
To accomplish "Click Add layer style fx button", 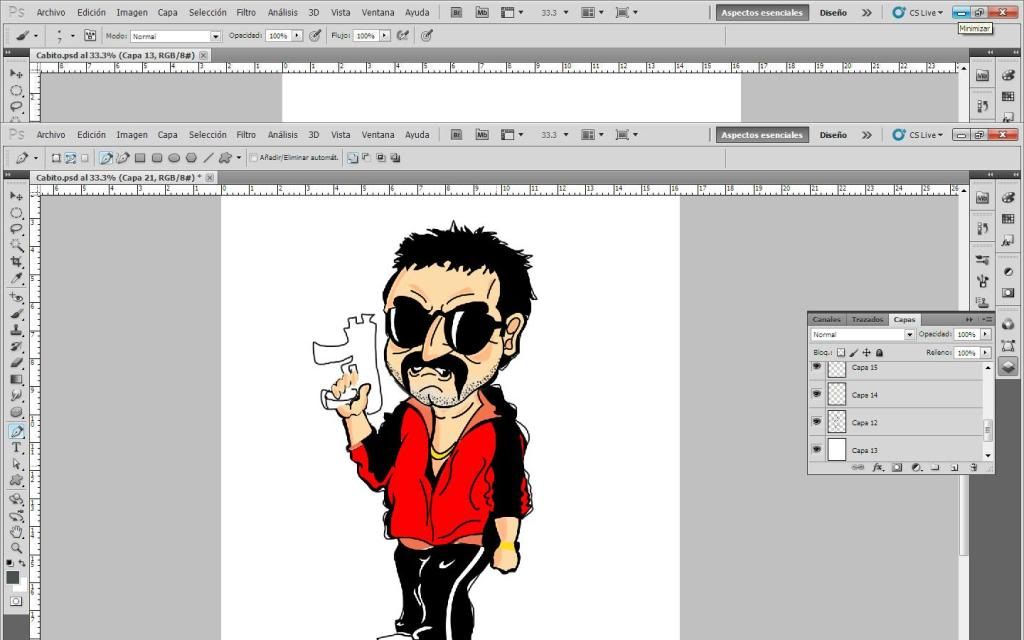I will (878, 468).
